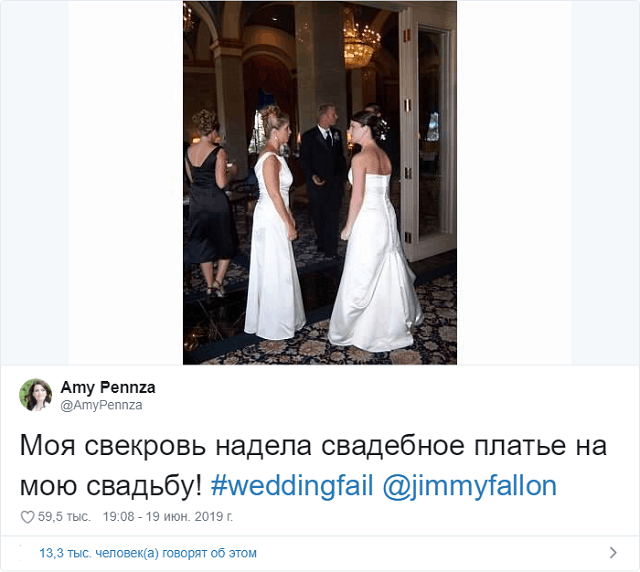Screen dimensions: 640x572
Task: Click the woman in the black dress
Action: [x=209, y=202]
